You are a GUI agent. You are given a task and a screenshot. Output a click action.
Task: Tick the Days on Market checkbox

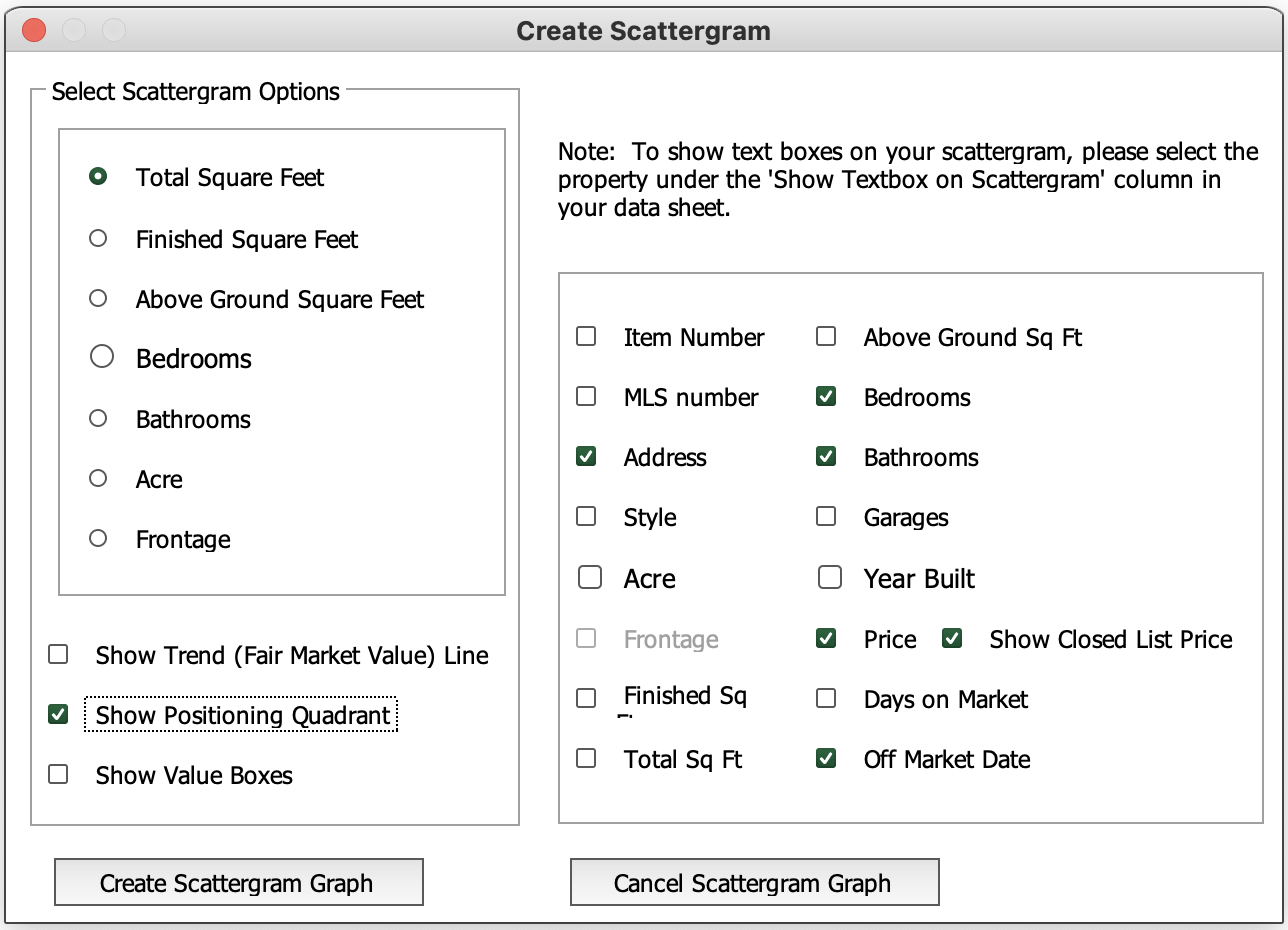[826, 699]
